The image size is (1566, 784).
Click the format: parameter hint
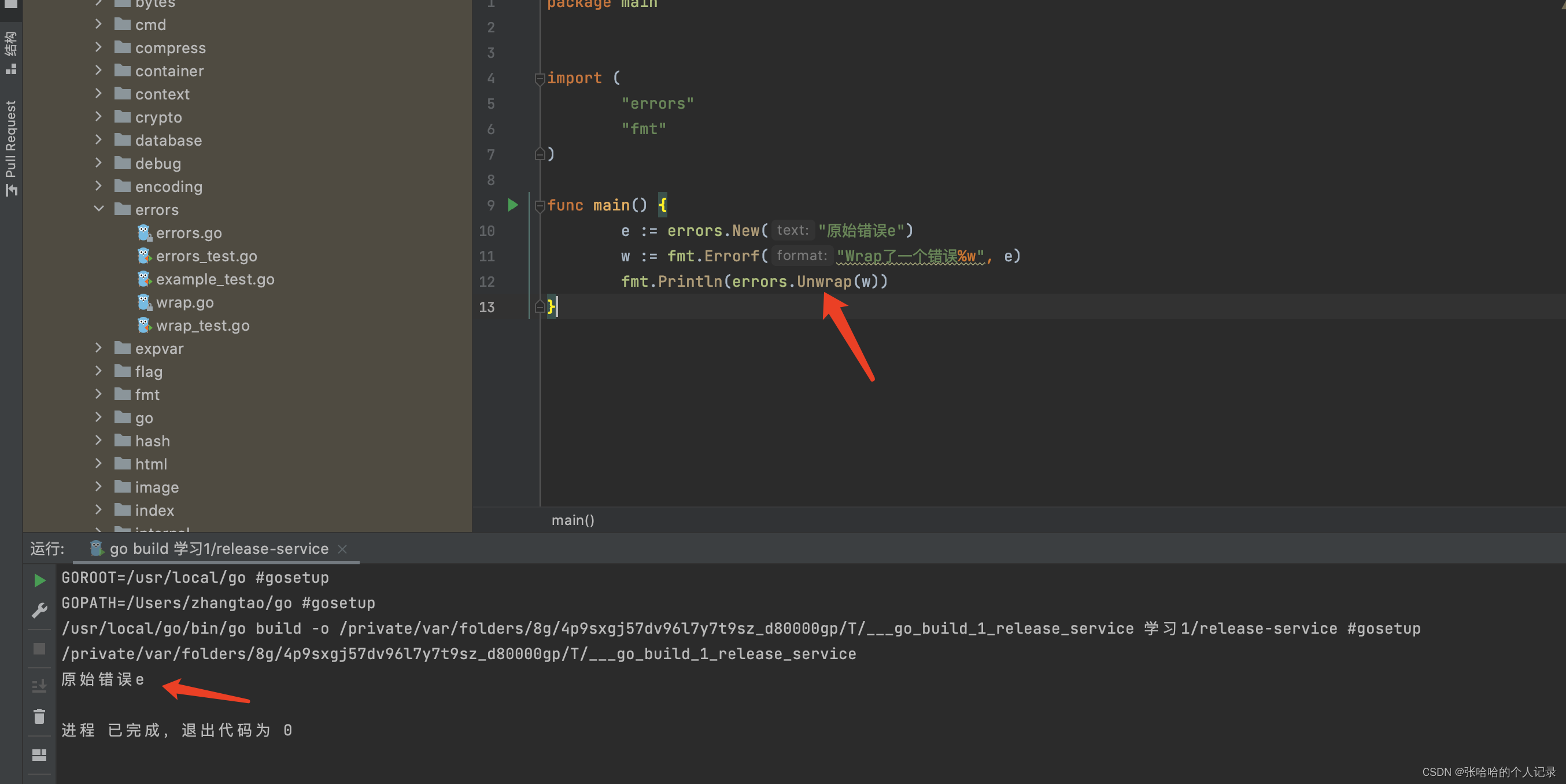802,255
